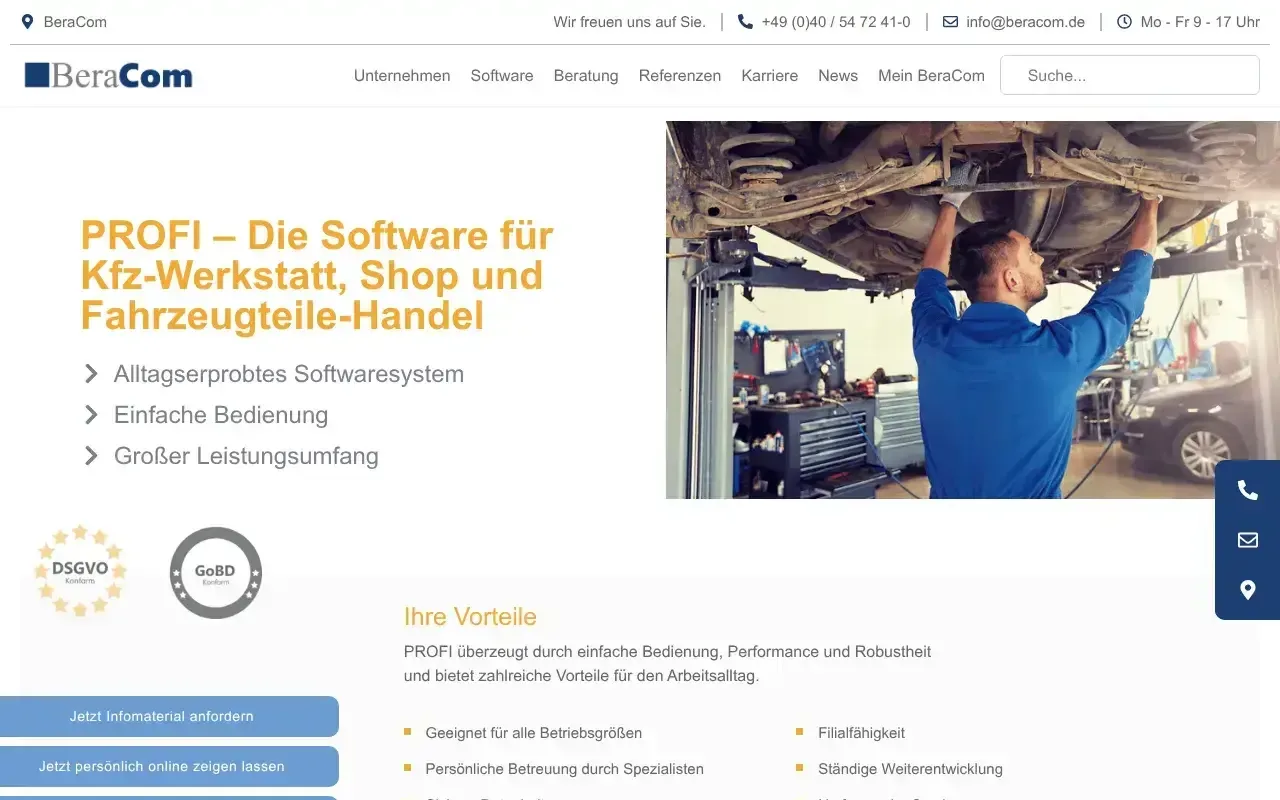The width and height of the screenshot is (1280, 800).
Task: Click the clock icon for opening hours
Action: (x=1124, y=22)
